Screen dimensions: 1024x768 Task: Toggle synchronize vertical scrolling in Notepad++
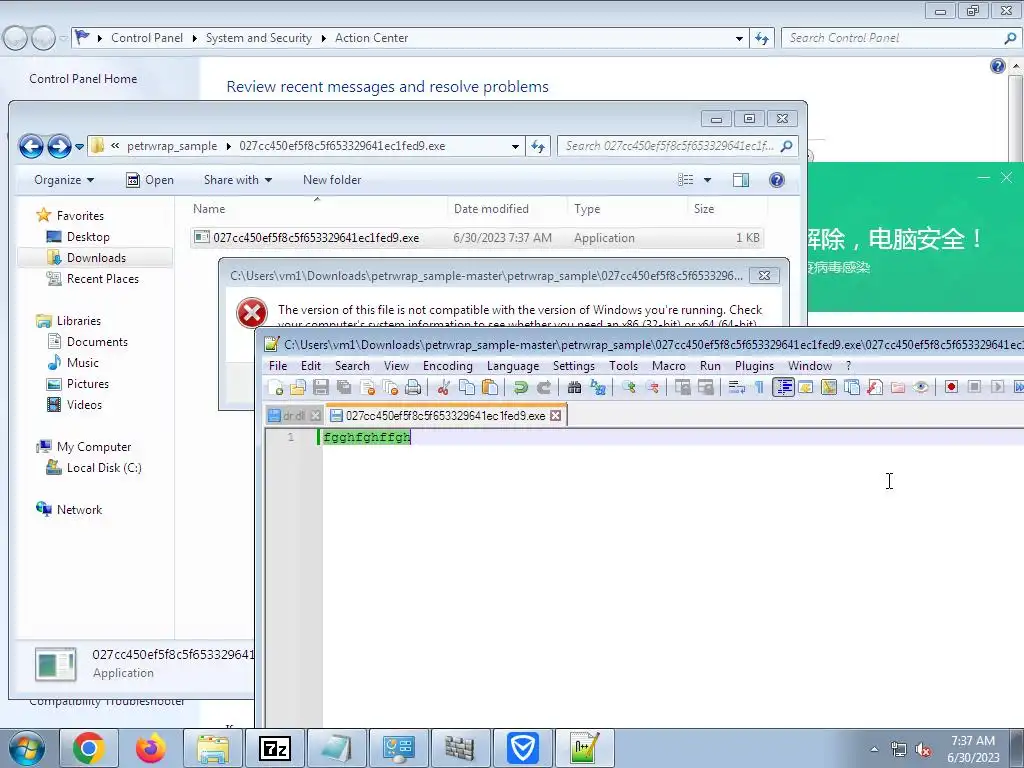682,387
